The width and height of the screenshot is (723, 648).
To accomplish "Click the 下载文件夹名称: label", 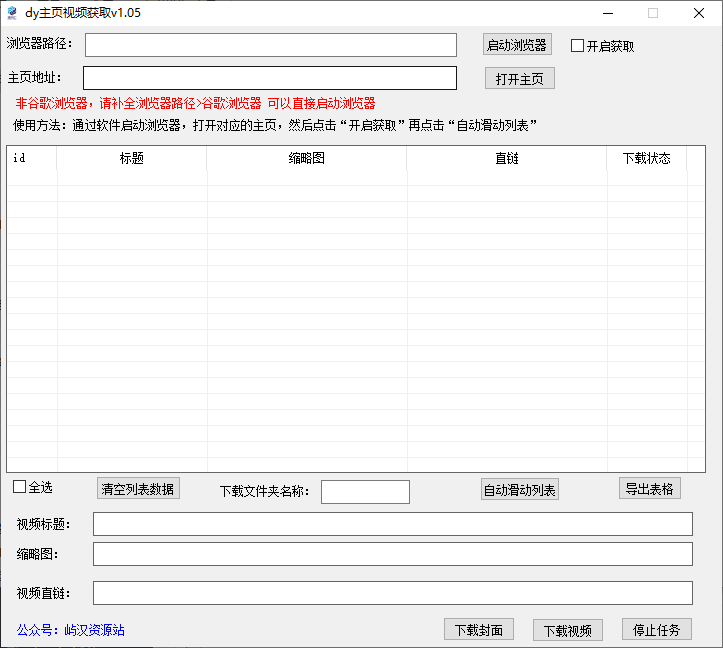I will (264, 491).
